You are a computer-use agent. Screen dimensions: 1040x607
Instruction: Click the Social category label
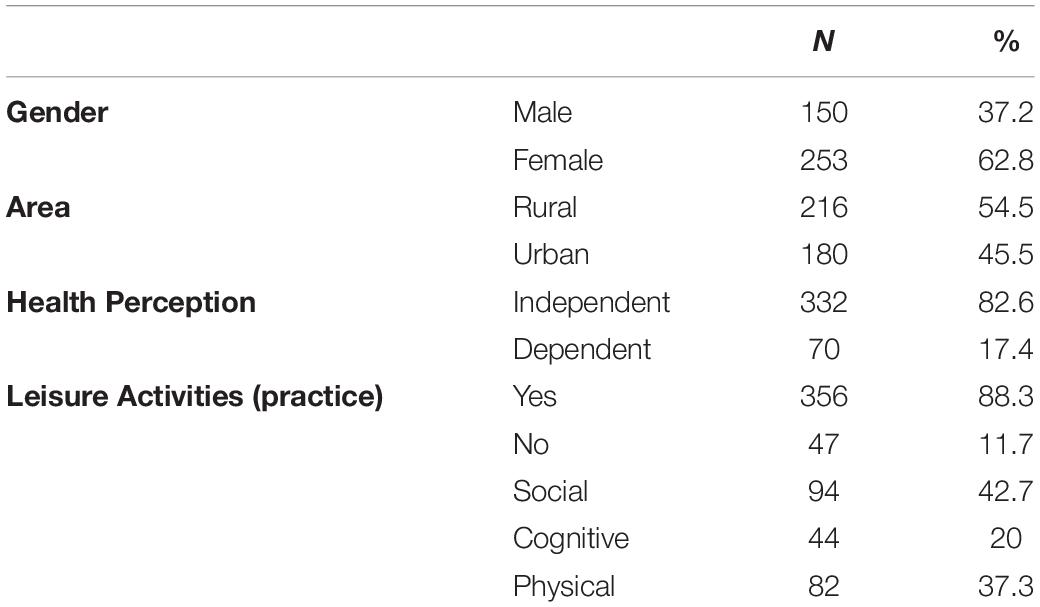click(550, 491)
